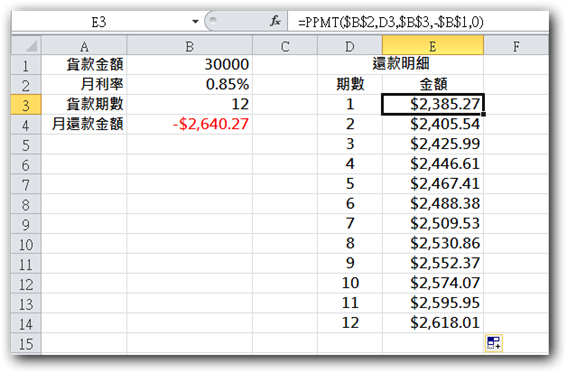Select cell showing $2,405.54
Viewport: 567px width, 373px height.
pos(433,125)
